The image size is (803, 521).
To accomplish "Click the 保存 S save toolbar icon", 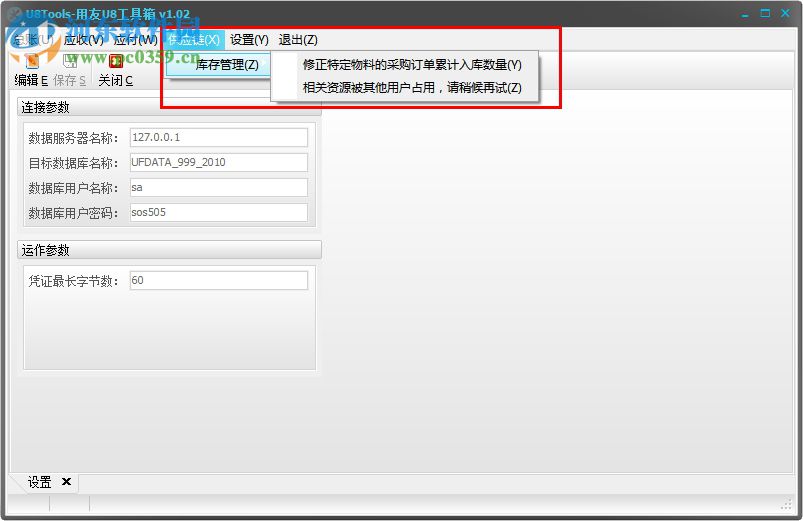I will (x=70, y=71).
